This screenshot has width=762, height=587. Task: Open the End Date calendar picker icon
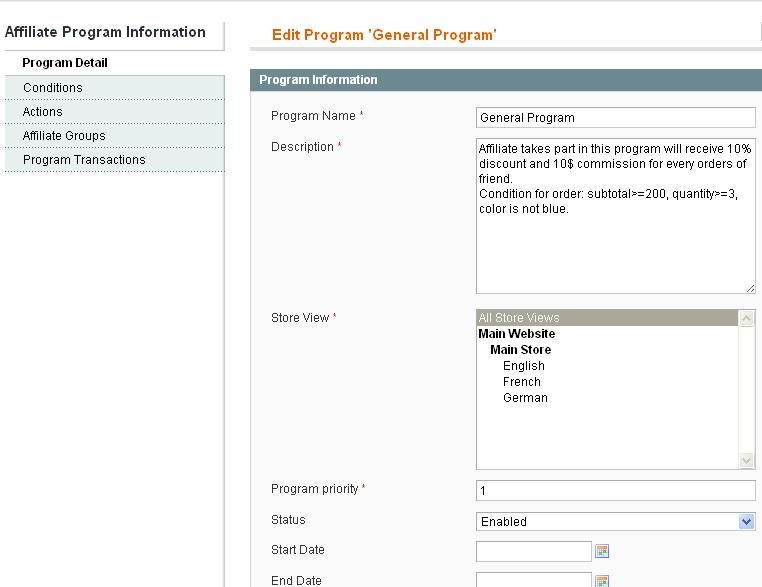point(602,581)
